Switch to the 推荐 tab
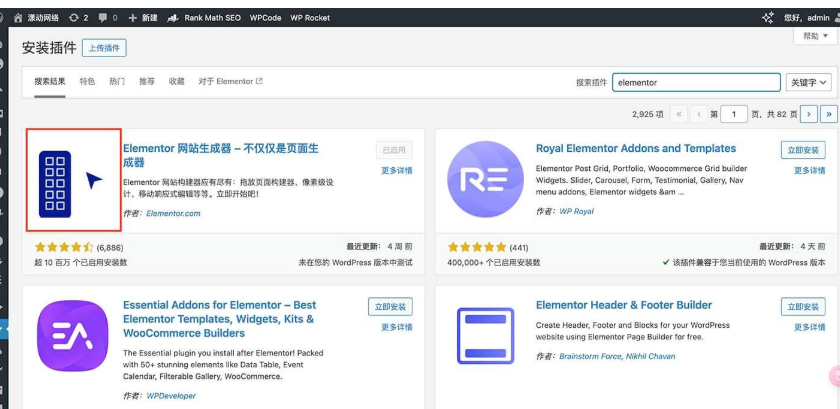This screenshot has height=409, width=840. tap(147, 81)
